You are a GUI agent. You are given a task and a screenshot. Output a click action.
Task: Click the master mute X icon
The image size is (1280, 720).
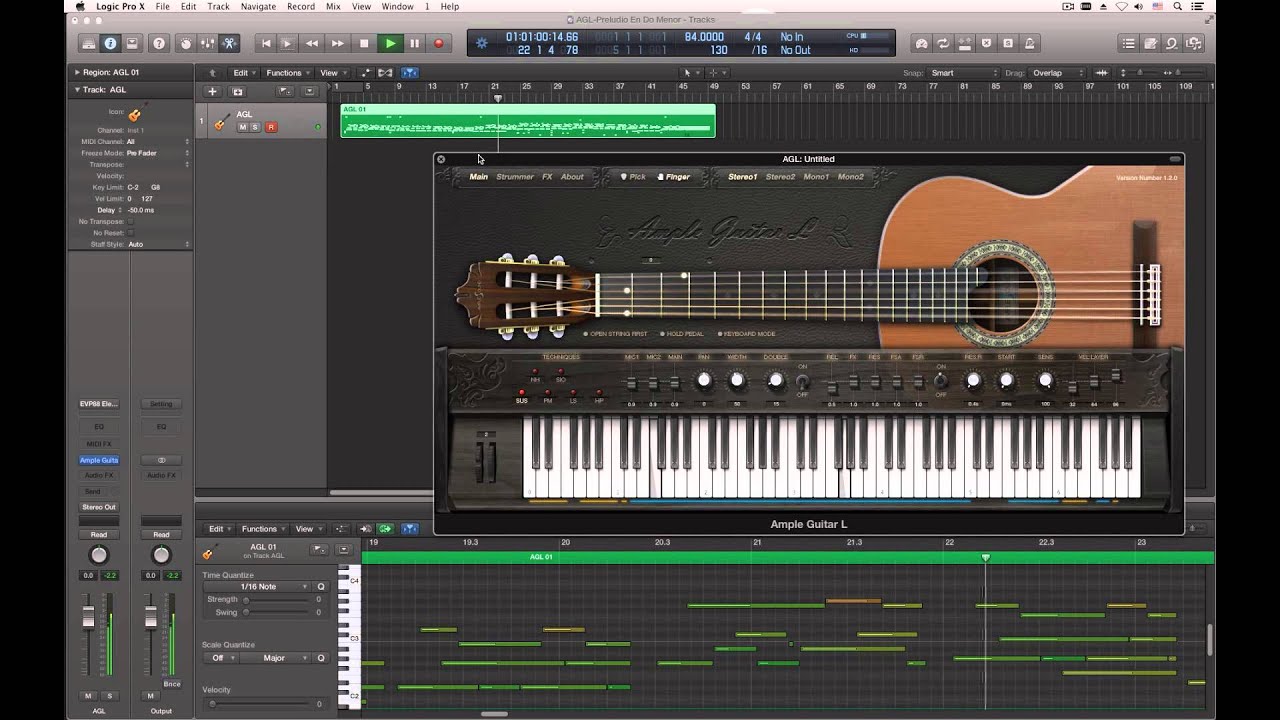[986, 43]
